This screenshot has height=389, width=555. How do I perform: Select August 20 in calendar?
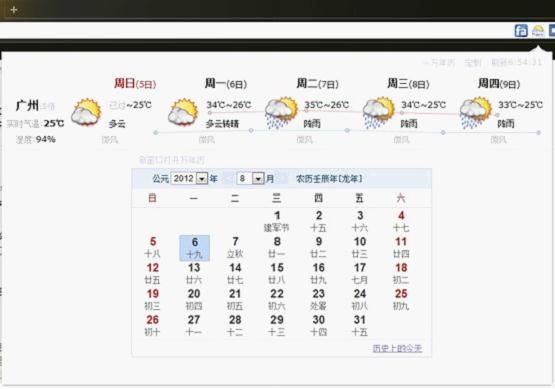[x=194, y=299]
